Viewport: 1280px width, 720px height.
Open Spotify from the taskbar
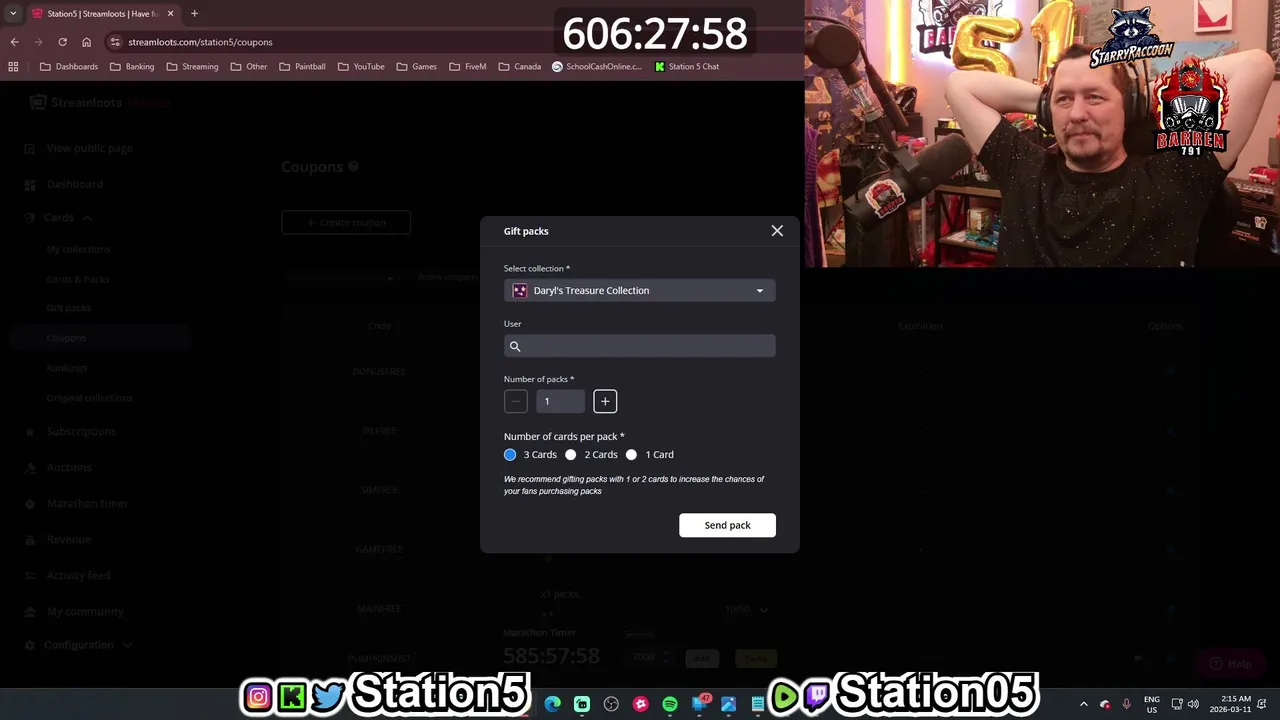point(670,704)
